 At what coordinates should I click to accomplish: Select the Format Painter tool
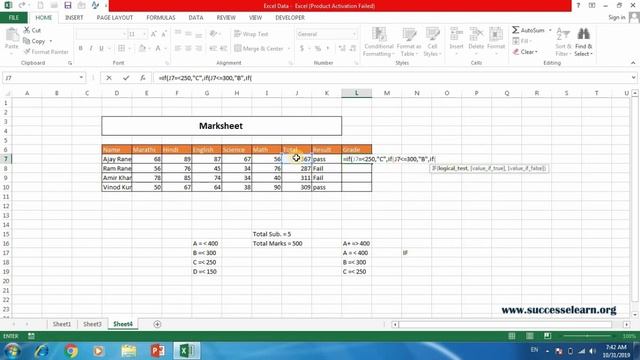46,52
